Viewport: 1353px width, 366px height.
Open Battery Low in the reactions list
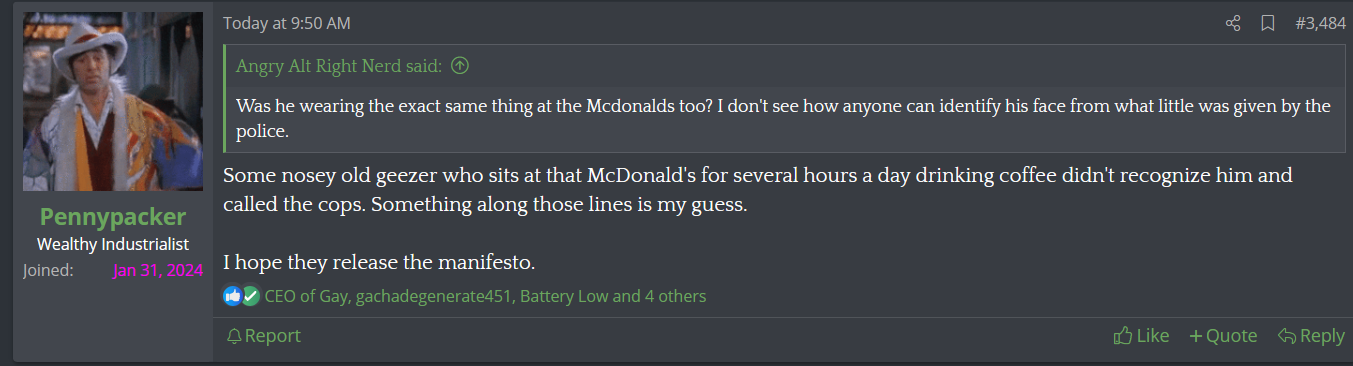point(564,296)
